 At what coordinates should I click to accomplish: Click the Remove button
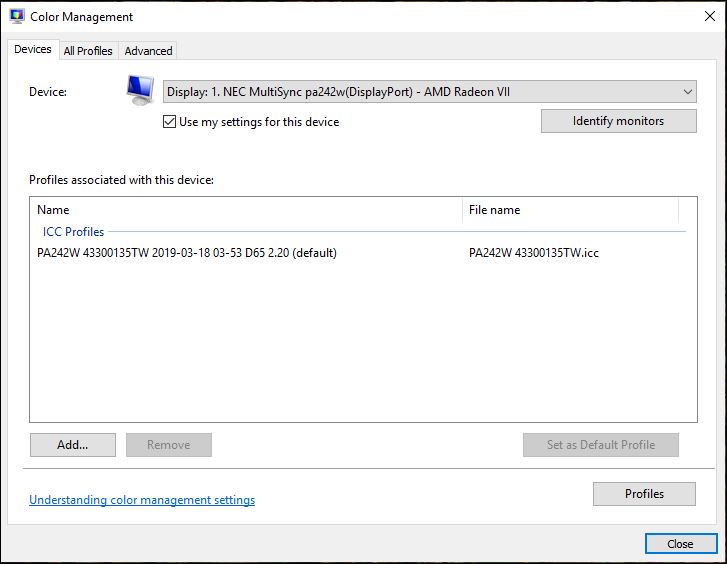169,445
